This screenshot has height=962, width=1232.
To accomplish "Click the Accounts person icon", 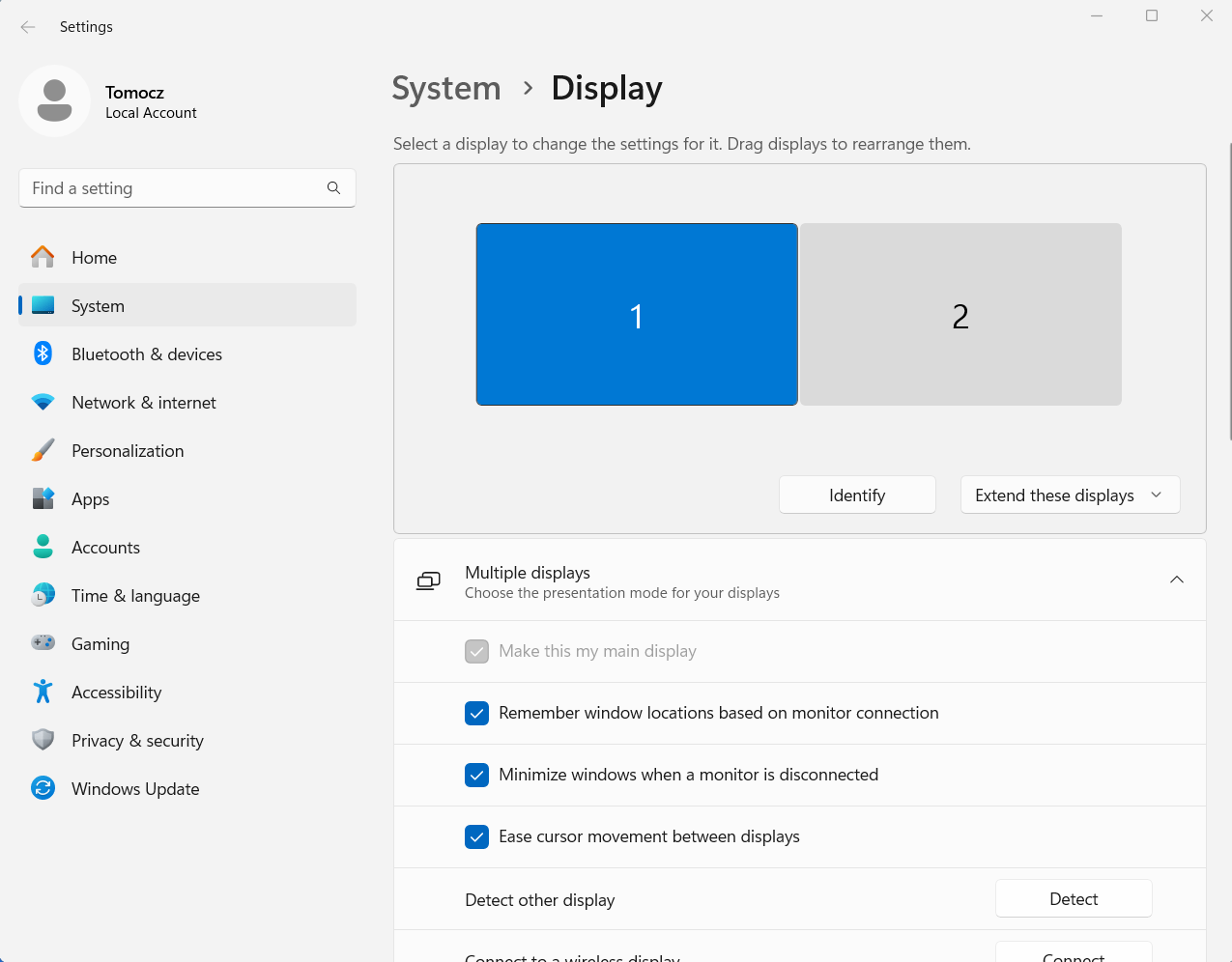I will click(43, 547).
